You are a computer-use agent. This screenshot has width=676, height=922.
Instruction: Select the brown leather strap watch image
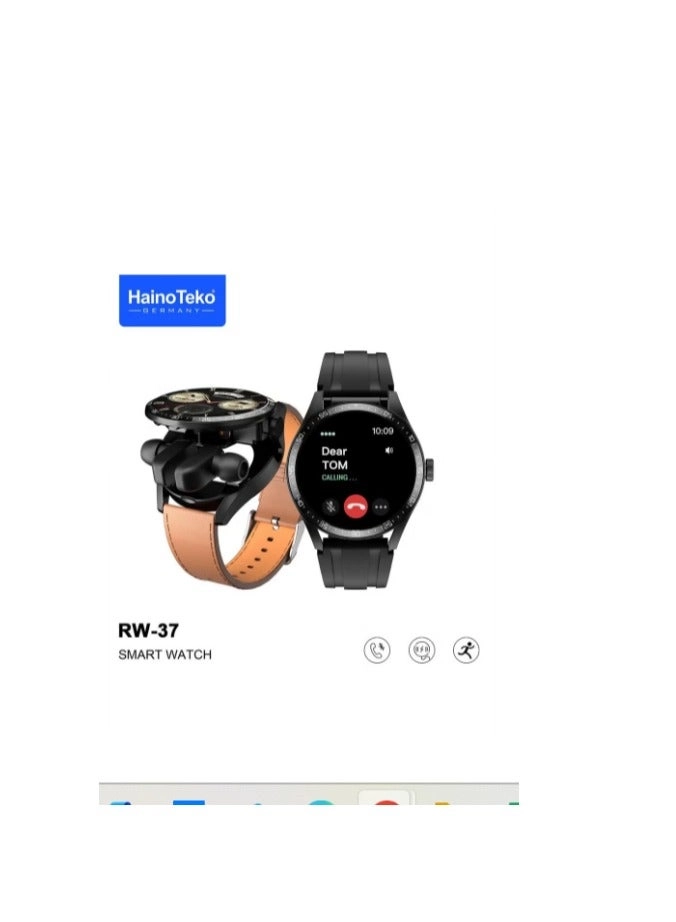tap(223, 486)
